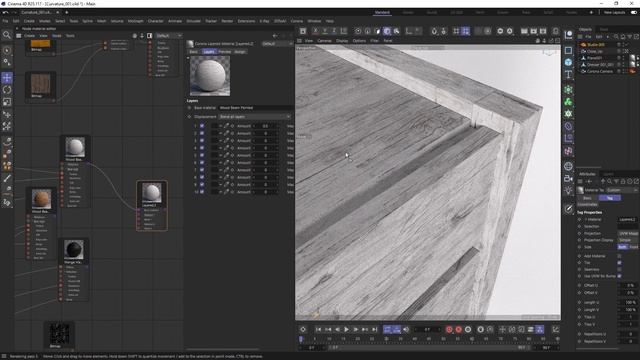640x360 pixels.
Task: Toggle checkbox for layer 5
Action: pos(202,156)
